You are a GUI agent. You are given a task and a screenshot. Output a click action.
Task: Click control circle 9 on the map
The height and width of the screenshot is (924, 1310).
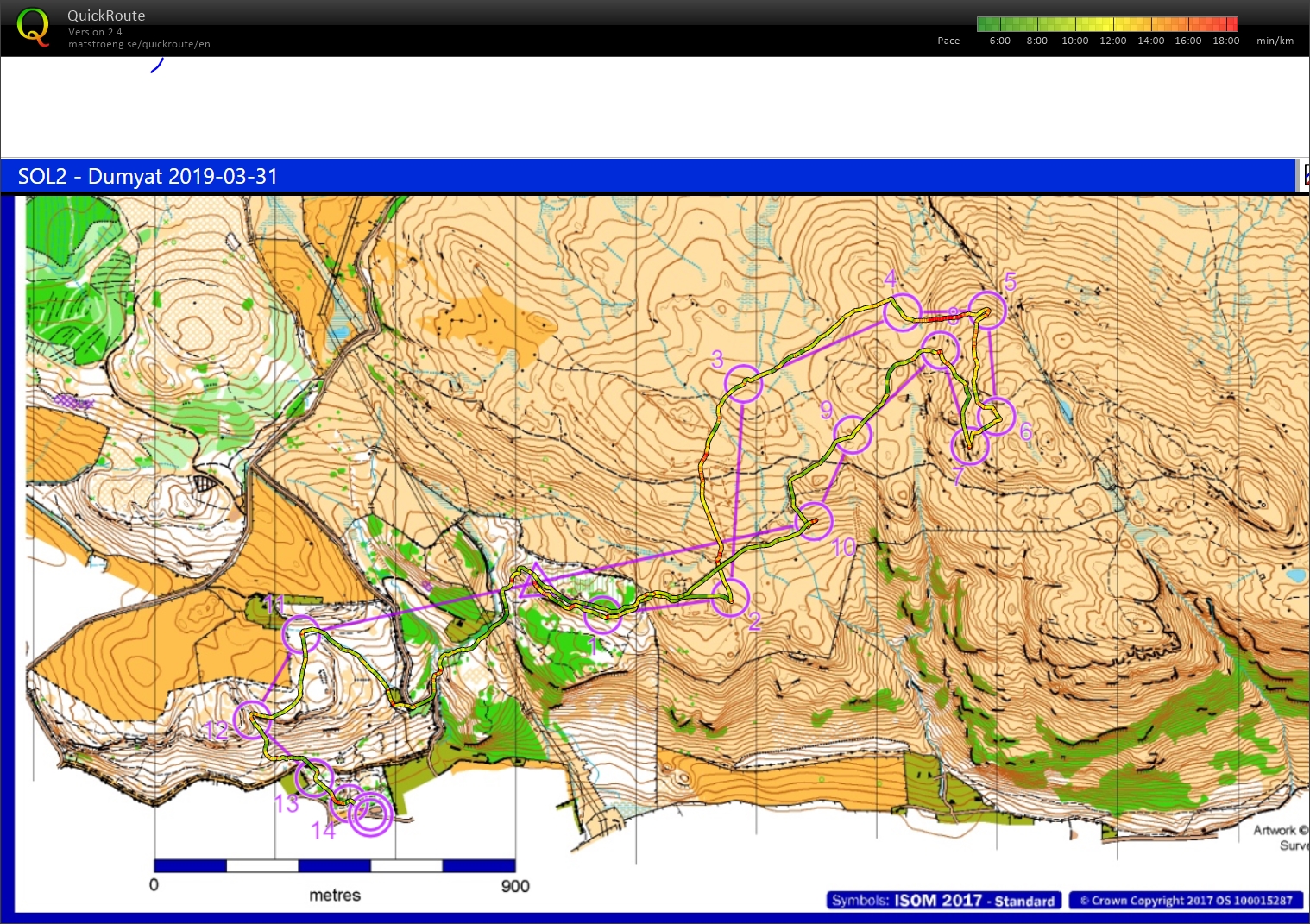(x=852, y=434)
